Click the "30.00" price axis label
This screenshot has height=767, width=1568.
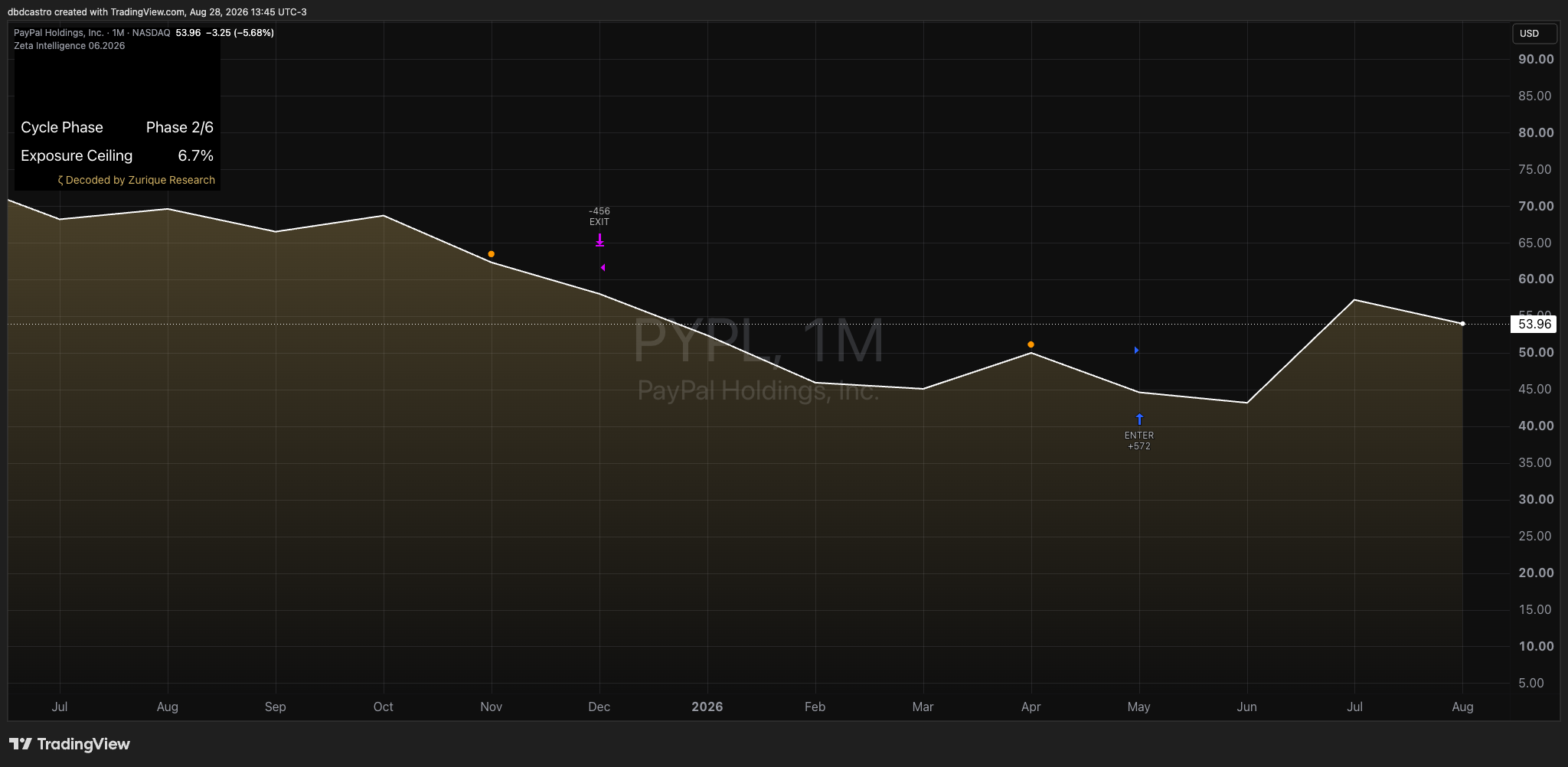[1536, 499]
